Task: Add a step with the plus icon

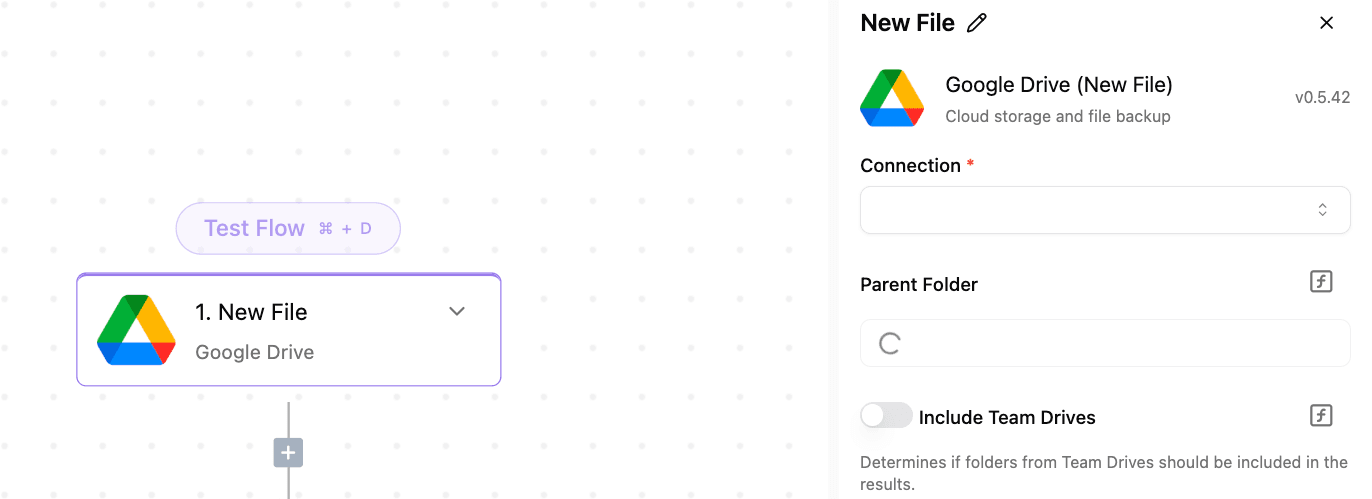Action: click(x=288, y=453)
